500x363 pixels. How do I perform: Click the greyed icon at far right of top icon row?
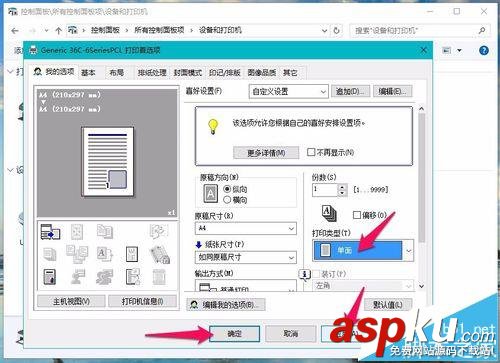[x=159, y=231]
